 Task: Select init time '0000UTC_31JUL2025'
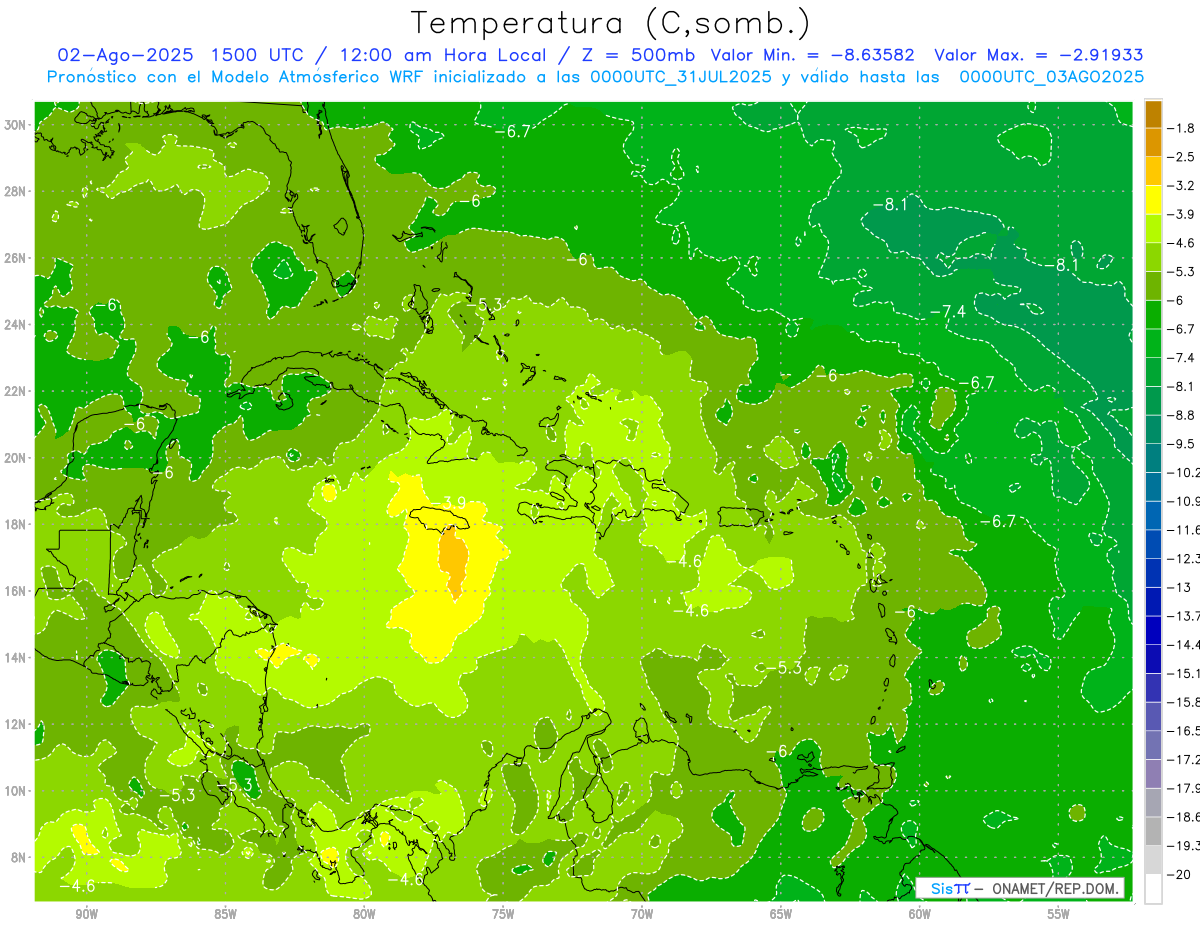(681, 77)
